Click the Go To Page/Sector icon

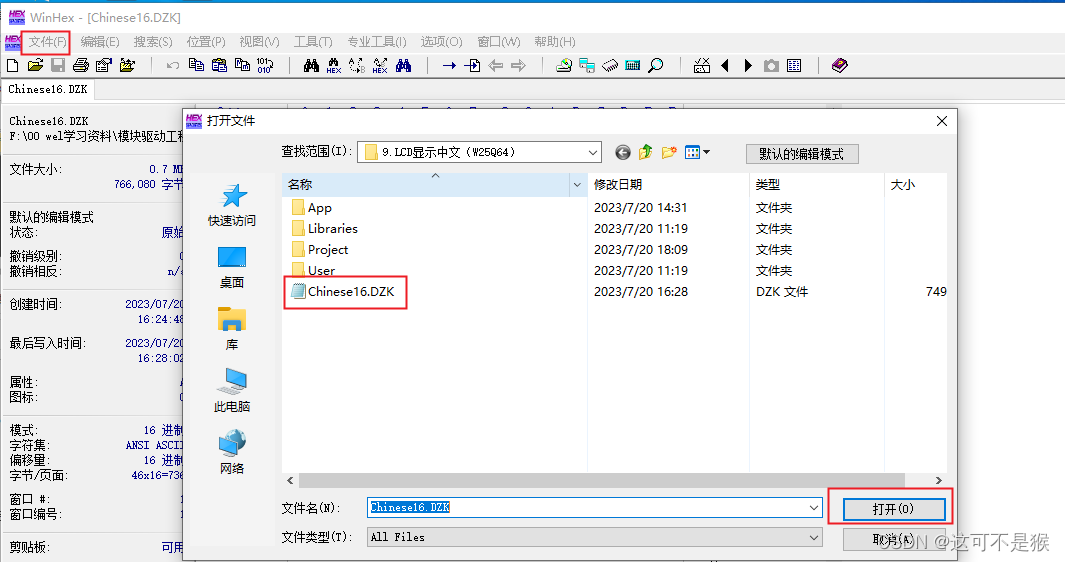point(472,65)
